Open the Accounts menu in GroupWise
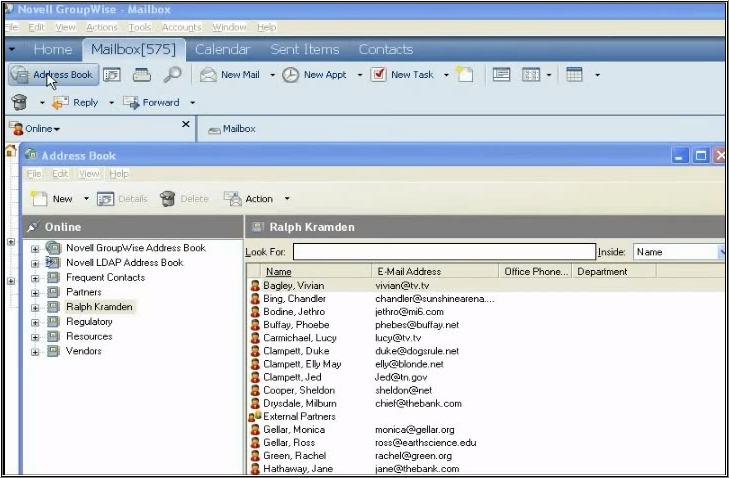The height and width of the screenshot is (478, 729). coord(181,27)
